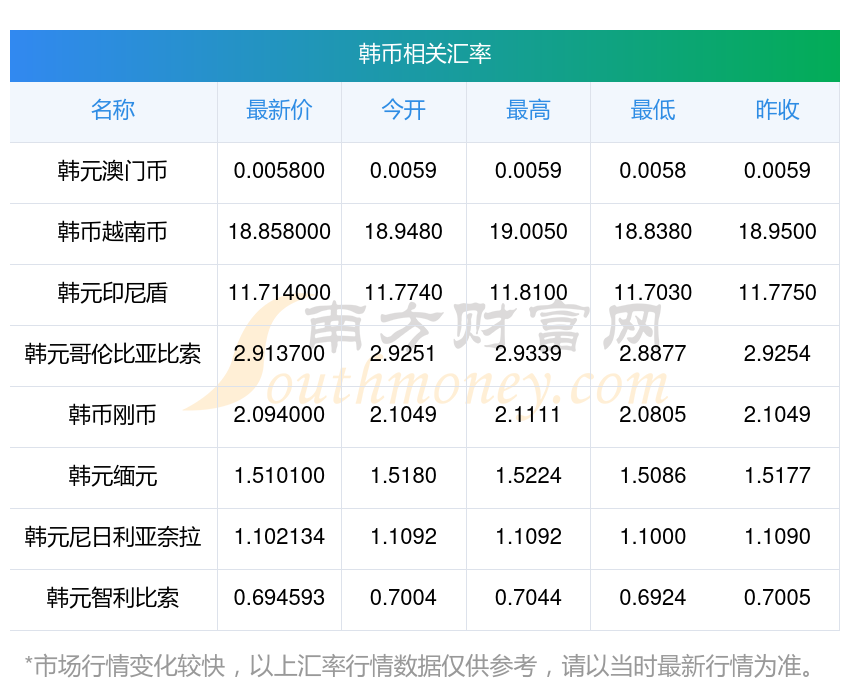Select the 昨收 column header
Viewport: 850px width, 698px height.
pyautogui.click(x=777, y=110)
